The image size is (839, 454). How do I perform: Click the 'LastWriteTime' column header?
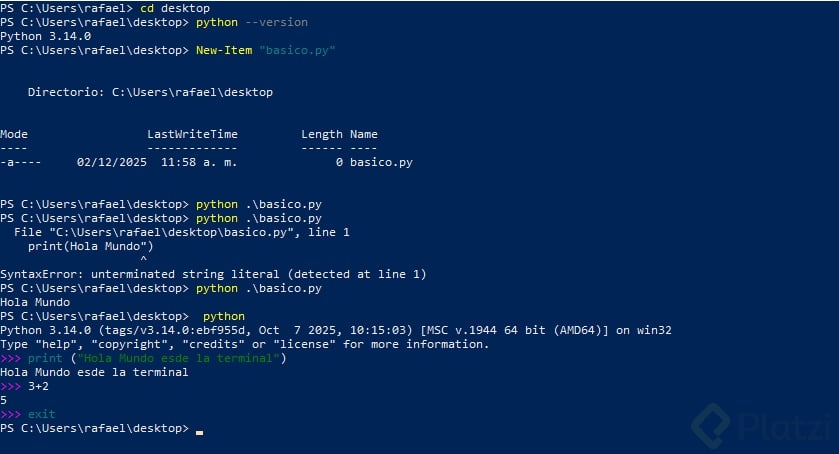pos(192,134)
